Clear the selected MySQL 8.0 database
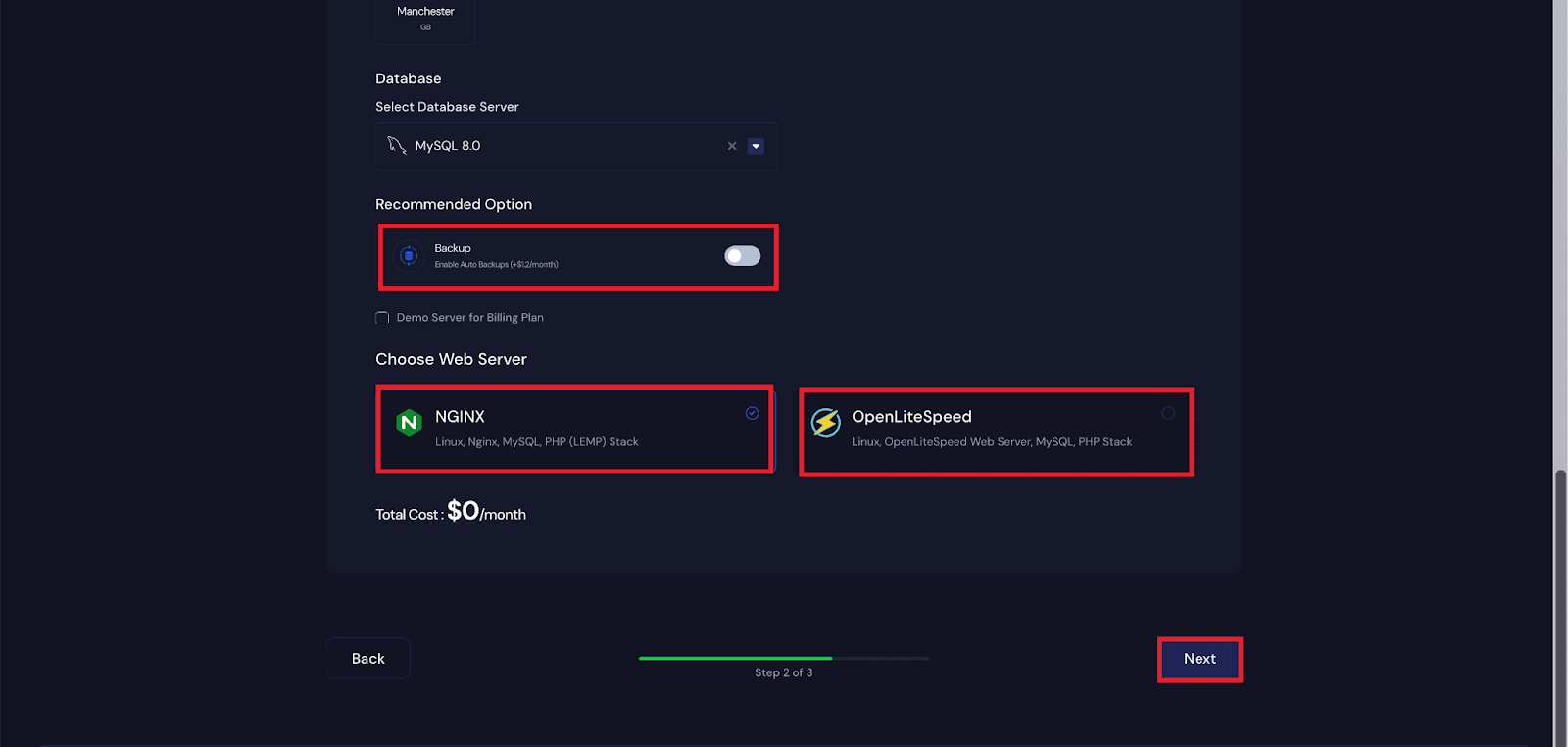This screenshot has width=1568, height=747. 732,146
